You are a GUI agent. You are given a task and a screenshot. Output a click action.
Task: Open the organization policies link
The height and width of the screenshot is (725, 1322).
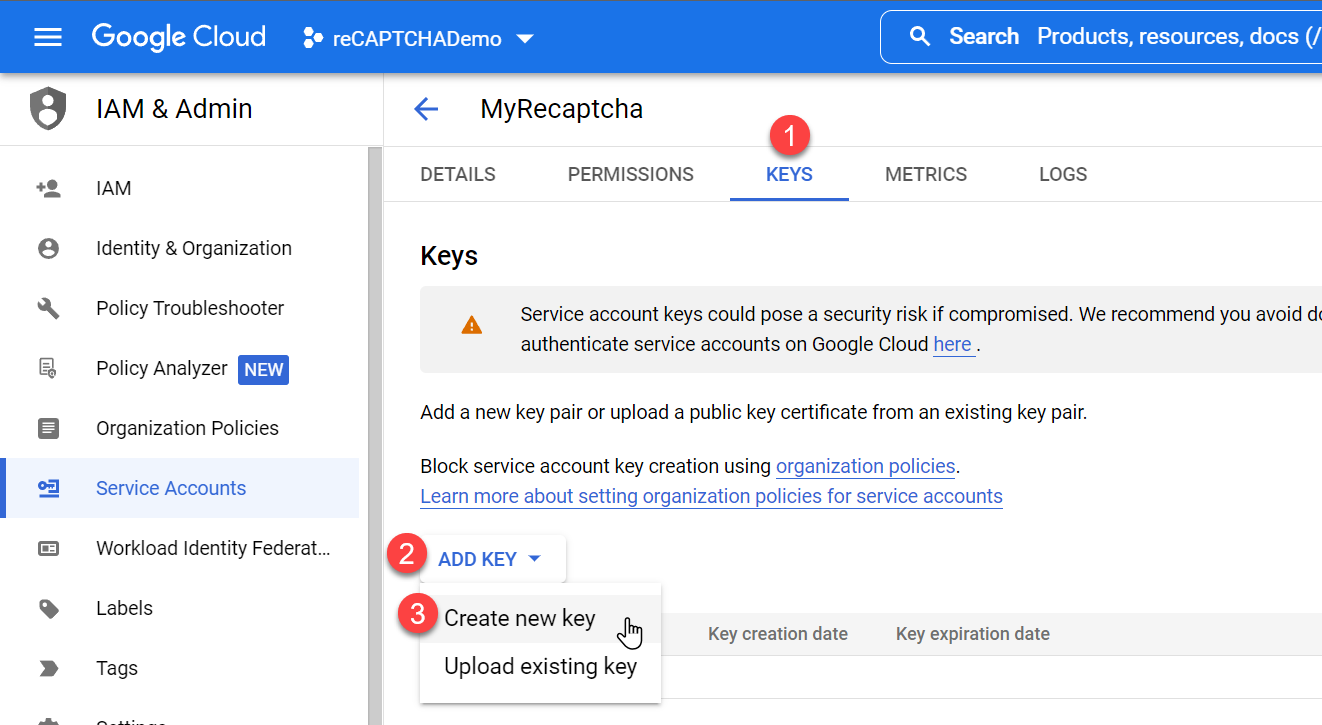point(866,466)
